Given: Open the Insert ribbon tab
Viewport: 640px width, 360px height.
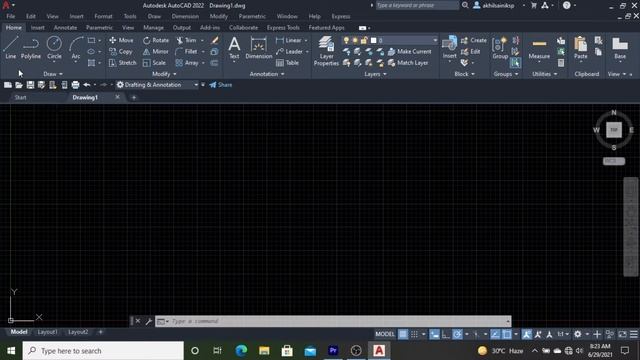Looking at the screenshot, I should (x=38, y=28).
